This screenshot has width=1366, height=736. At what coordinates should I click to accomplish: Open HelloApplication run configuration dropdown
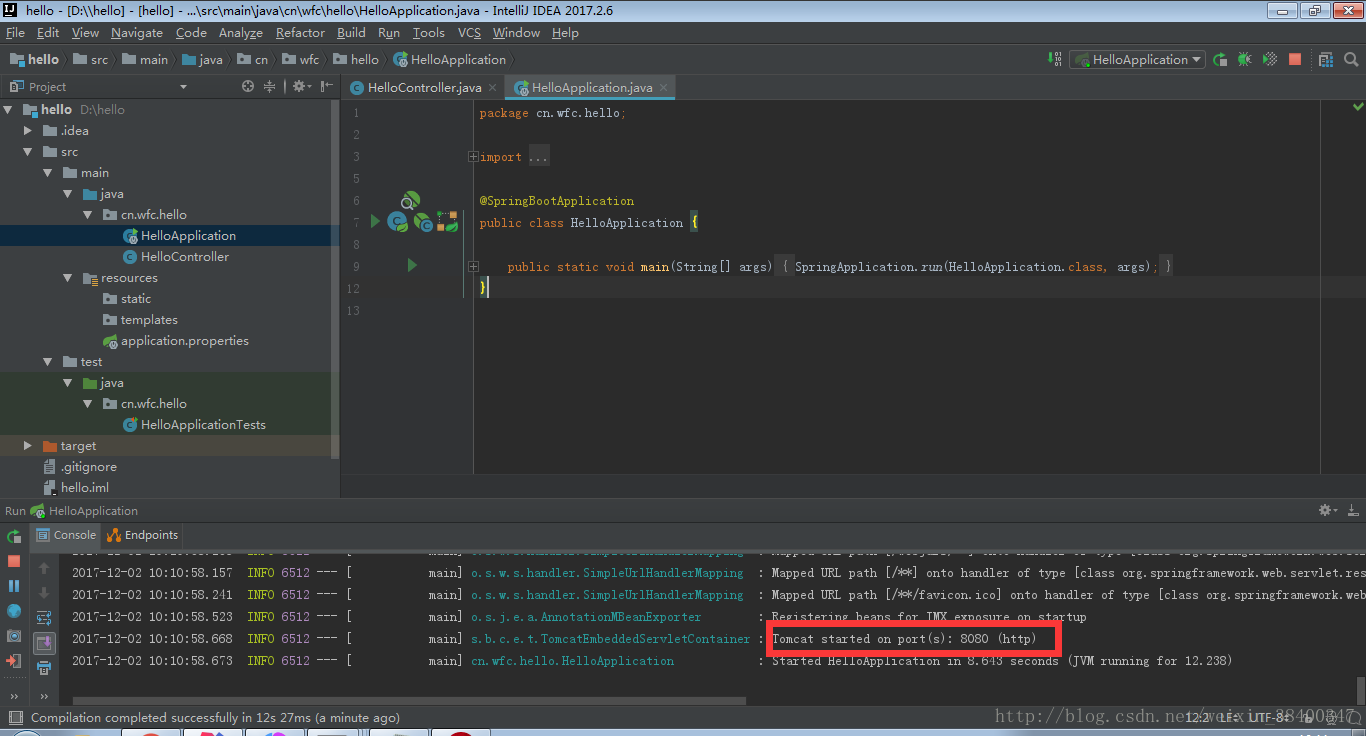point(1137,60)
